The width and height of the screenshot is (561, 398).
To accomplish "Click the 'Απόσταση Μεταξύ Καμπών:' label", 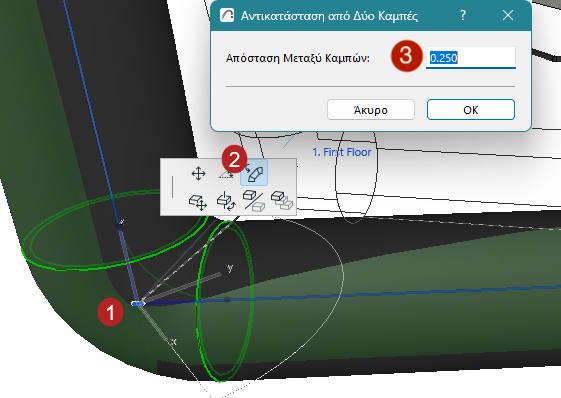I will [x=298, y=58].
